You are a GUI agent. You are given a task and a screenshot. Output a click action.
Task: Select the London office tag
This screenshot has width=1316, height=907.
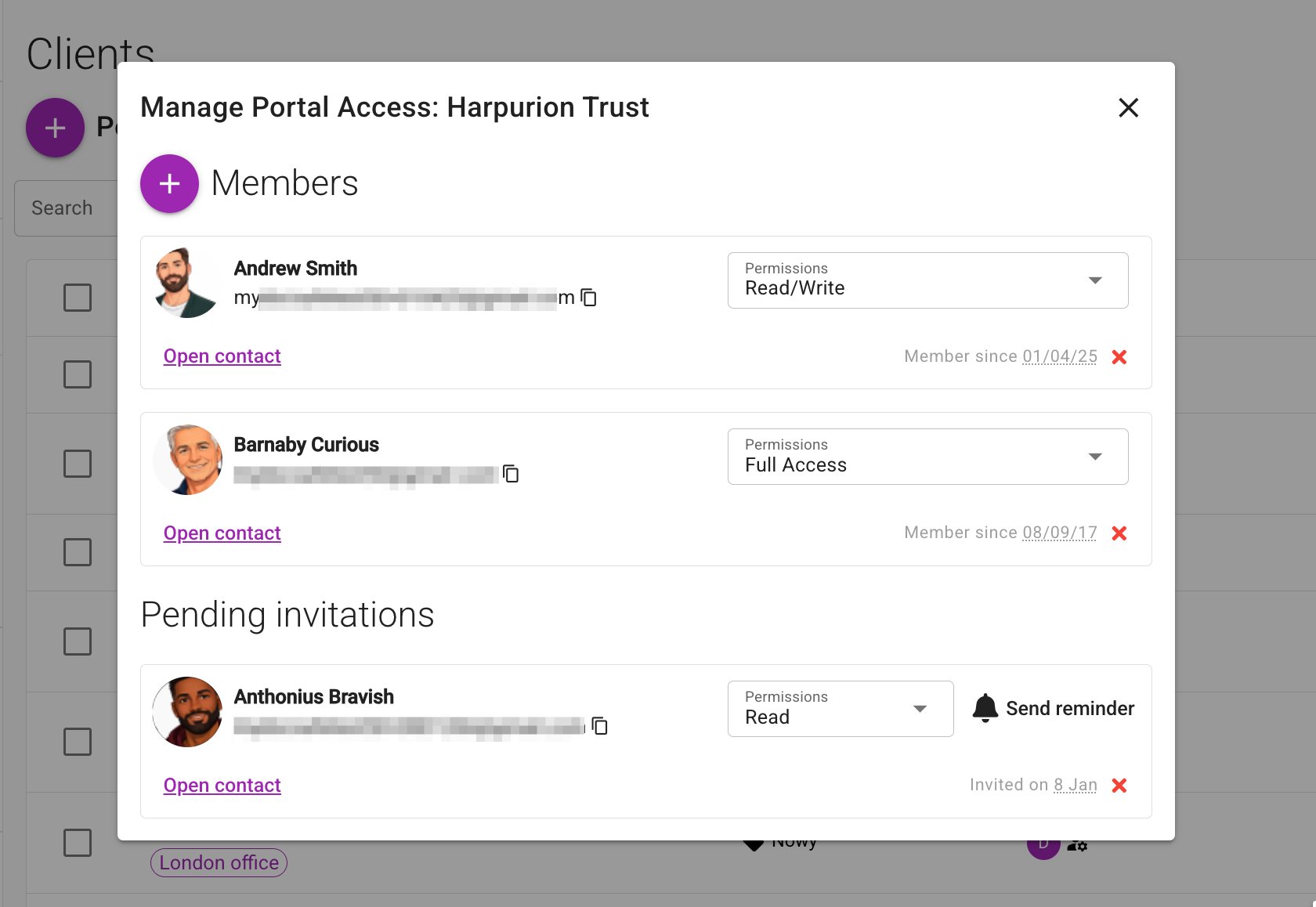click(x=219, y=862)
